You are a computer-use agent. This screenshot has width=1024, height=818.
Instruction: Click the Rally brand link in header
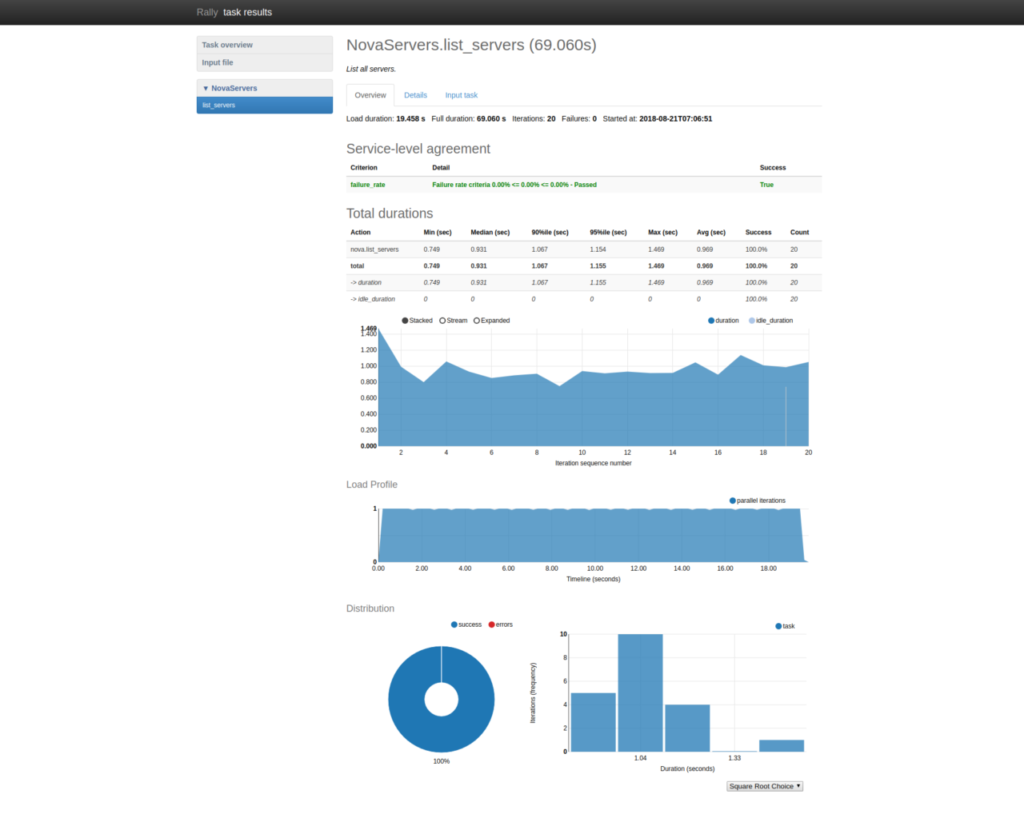(x=207, y=12)
